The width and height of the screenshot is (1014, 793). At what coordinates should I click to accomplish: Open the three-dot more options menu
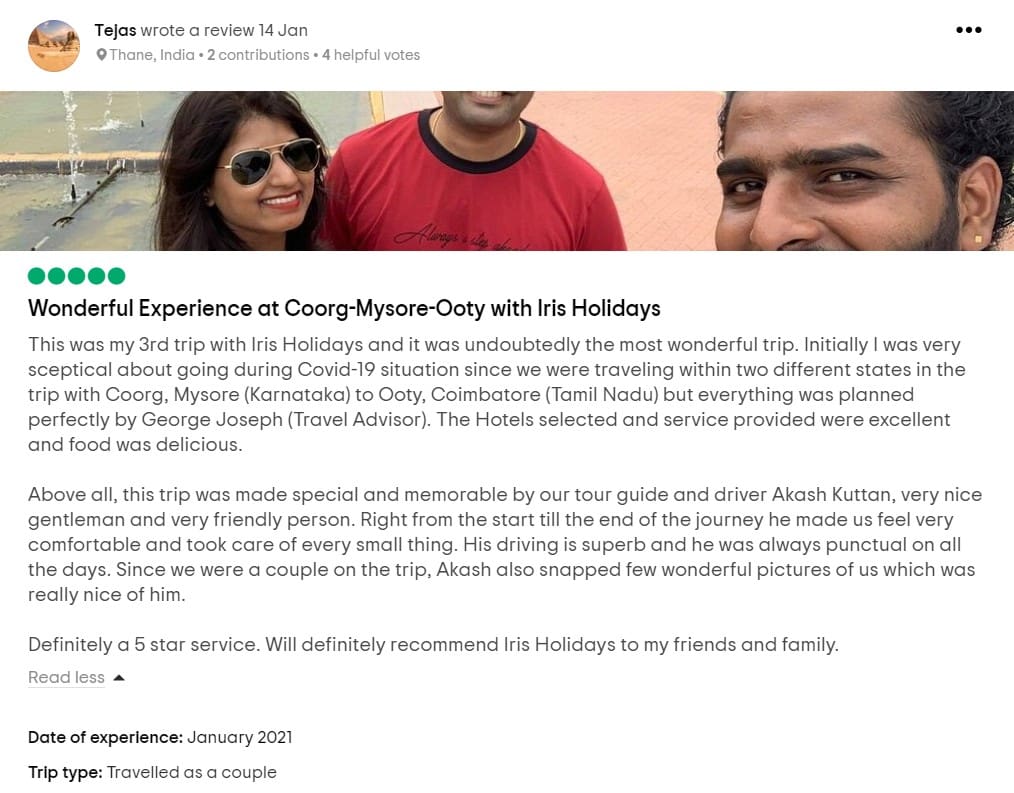[x=968, y=30]
